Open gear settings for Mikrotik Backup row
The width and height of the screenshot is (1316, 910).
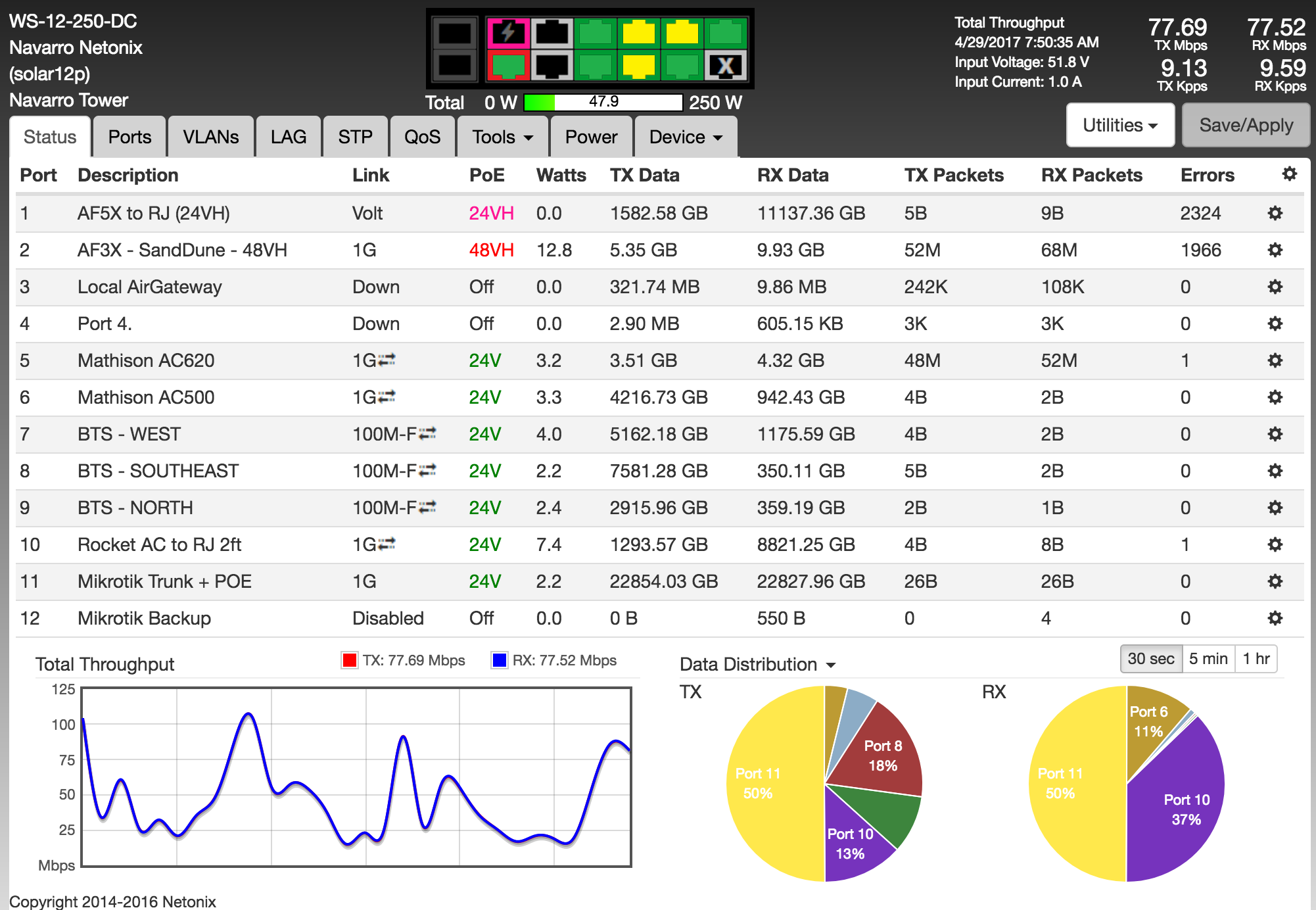1275,618
